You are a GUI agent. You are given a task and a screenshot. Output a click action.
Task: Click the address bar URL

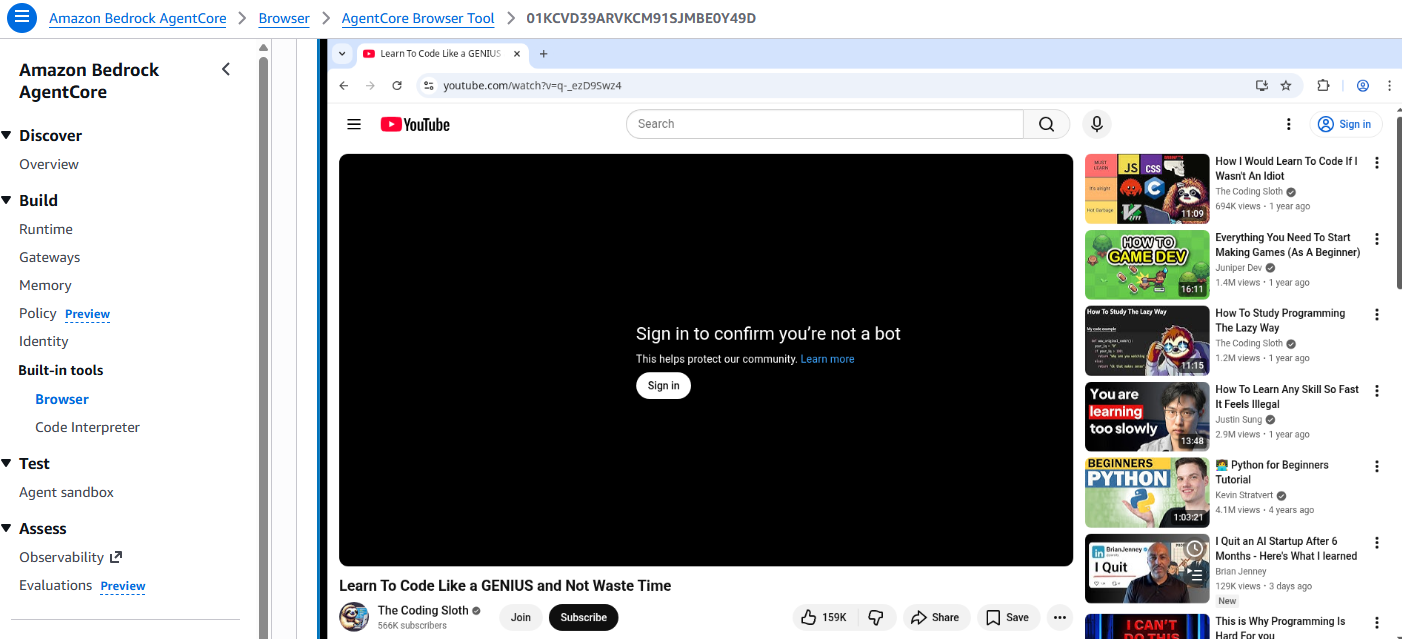pos(533,86)
